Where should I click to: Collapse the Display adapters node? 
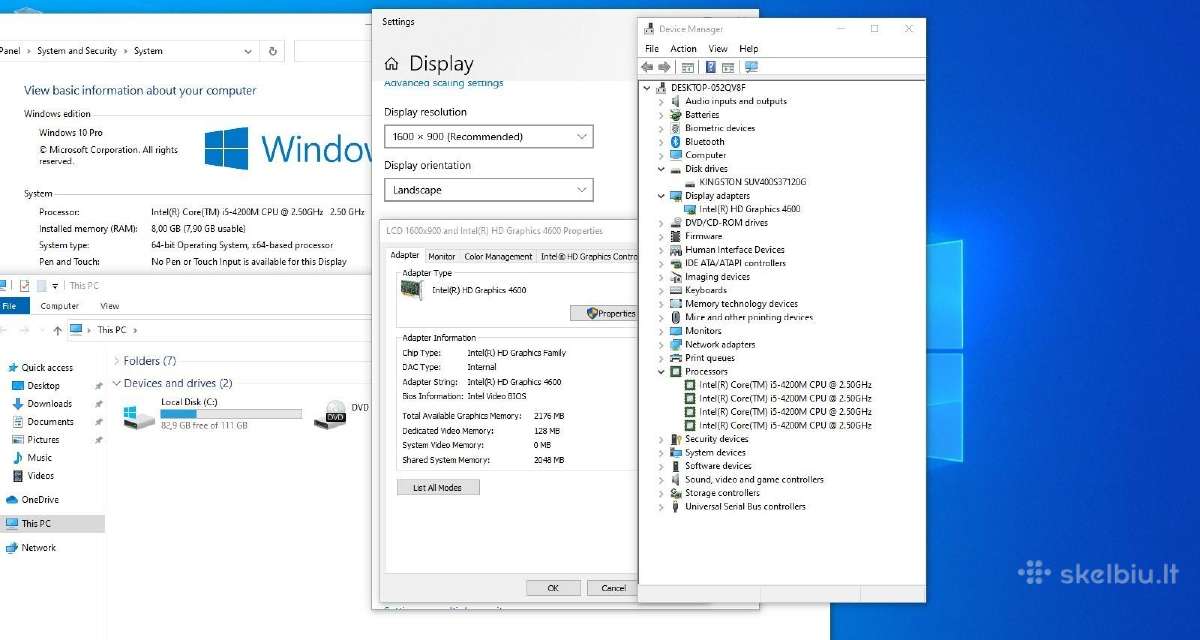pos(661,196)
